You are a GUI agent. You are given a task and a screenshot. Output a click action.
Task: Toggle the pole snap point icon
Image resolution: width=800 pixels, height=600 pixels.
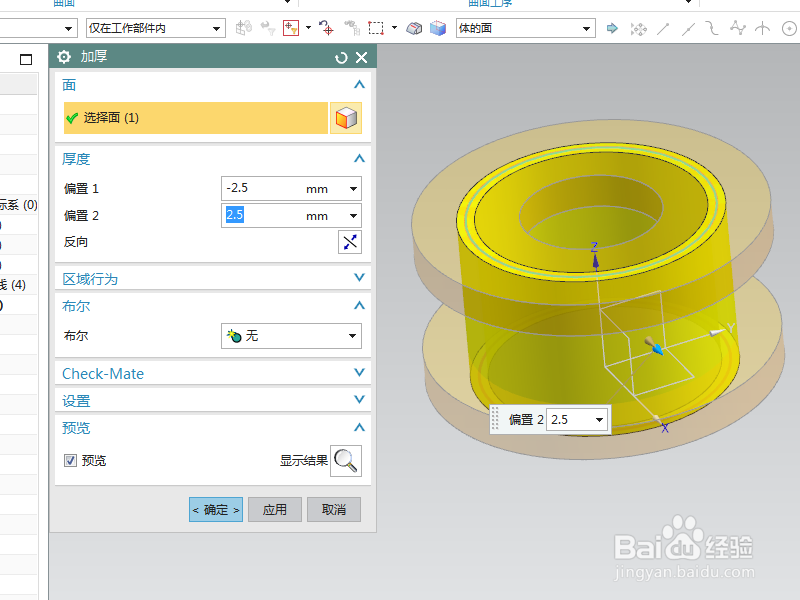click(x=737, y=28)
